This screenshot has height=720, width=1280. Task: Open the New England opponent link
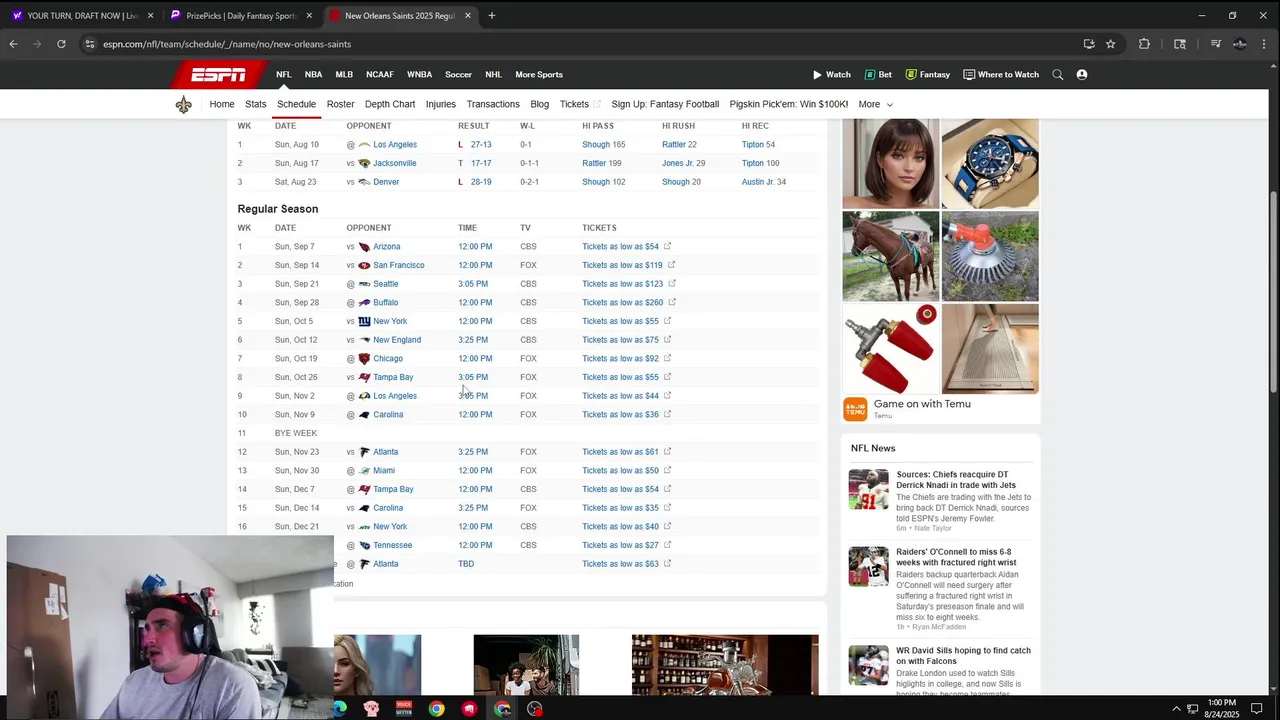tap(397, 340)
